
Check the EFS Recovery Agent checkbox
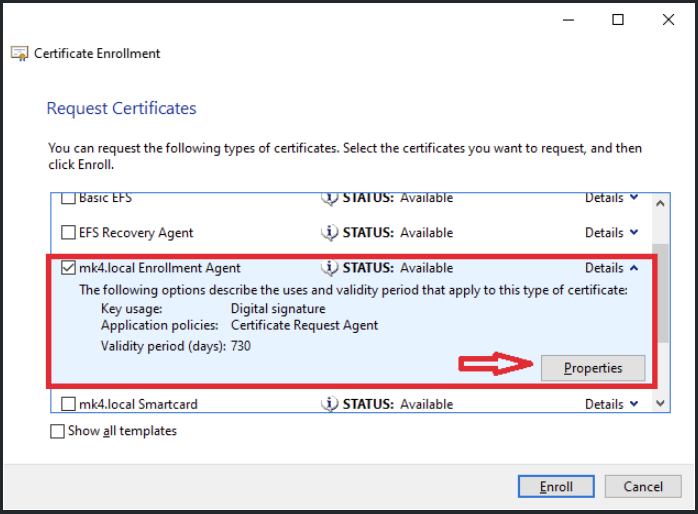pyautogui.click(x=68, y=232)
